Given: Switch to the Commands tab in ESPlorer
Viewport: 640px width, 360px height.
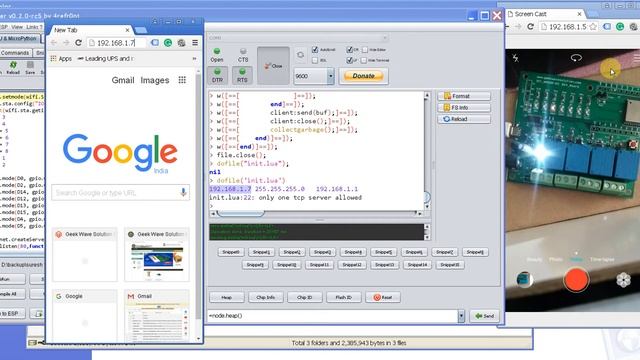Looking at the screenshot, I should pos(15,53).
